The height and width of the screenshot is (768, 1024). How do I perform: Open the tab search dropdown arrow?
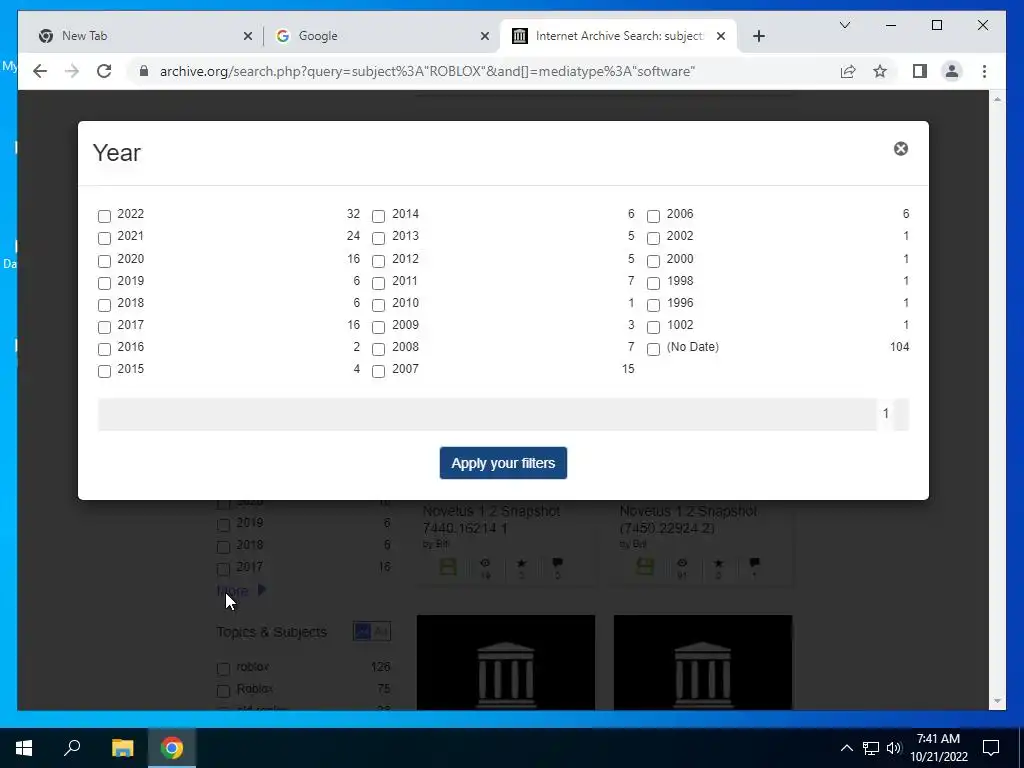coord(844,25)
